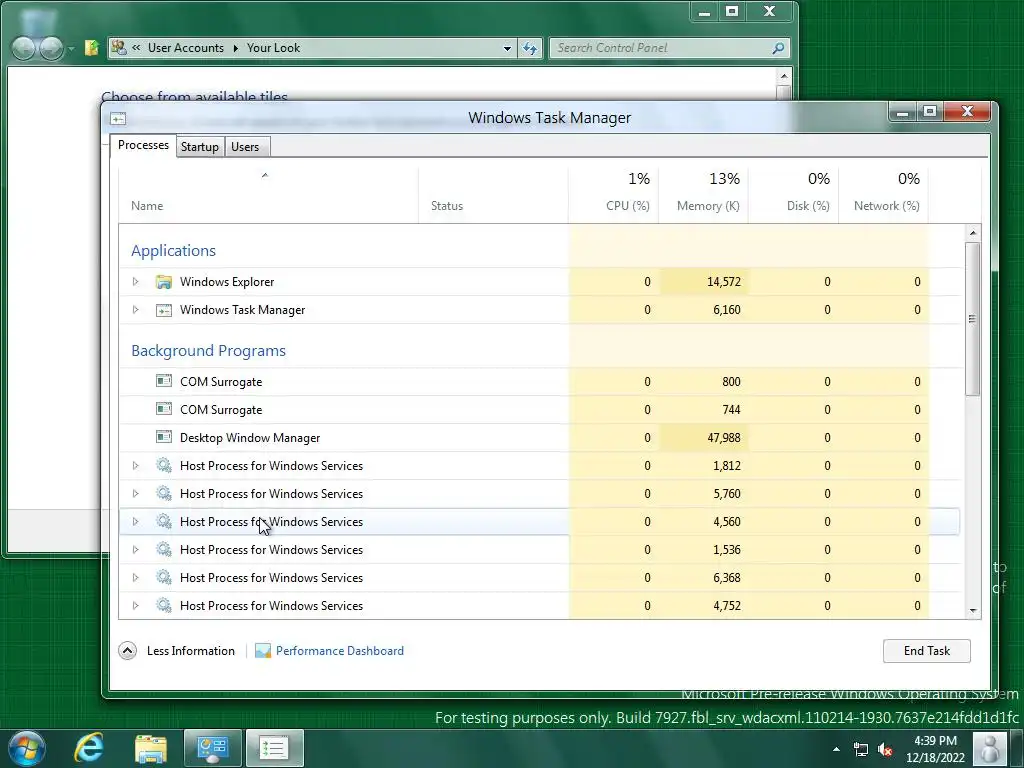Screen dimensions: 1024x768
Task: Click the End Task button
Action: point(927,650)
